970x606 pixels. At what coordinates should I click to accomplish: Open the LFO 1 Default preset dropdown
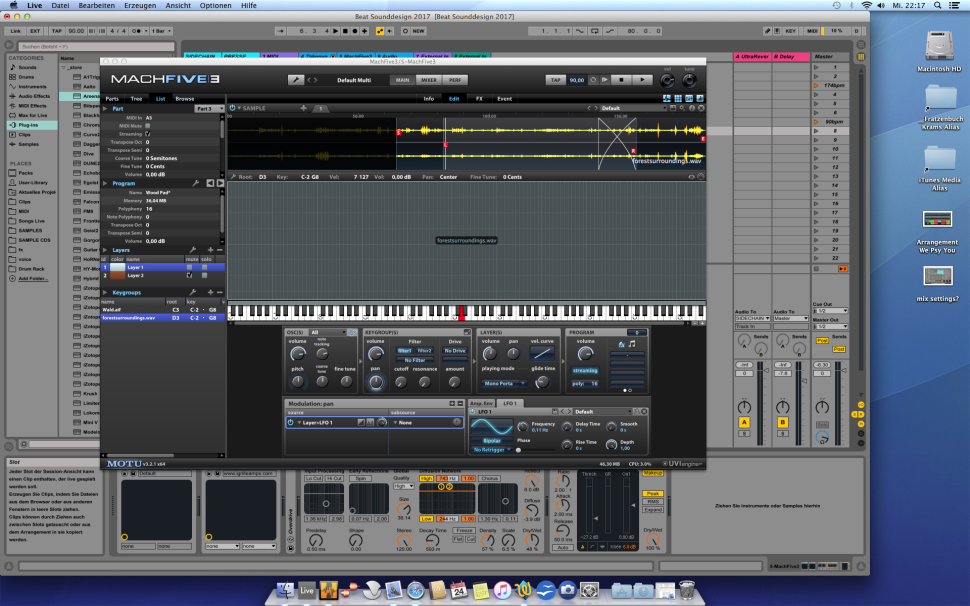click(x=601, y=412)
